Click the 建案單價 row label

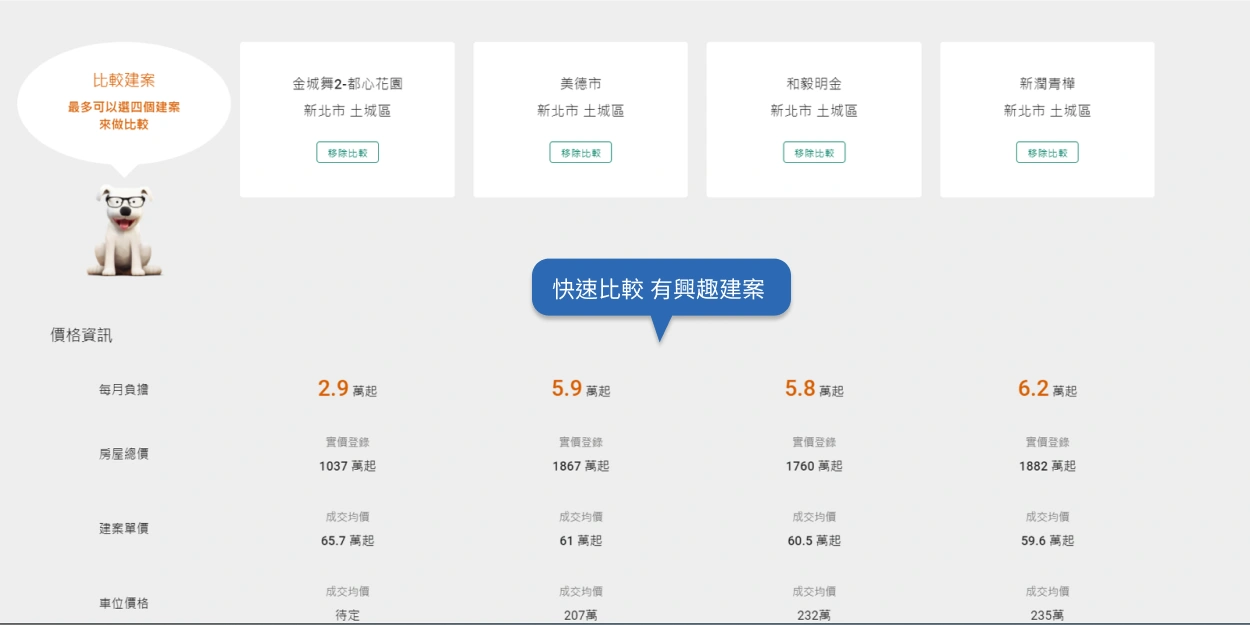point(124,528)
